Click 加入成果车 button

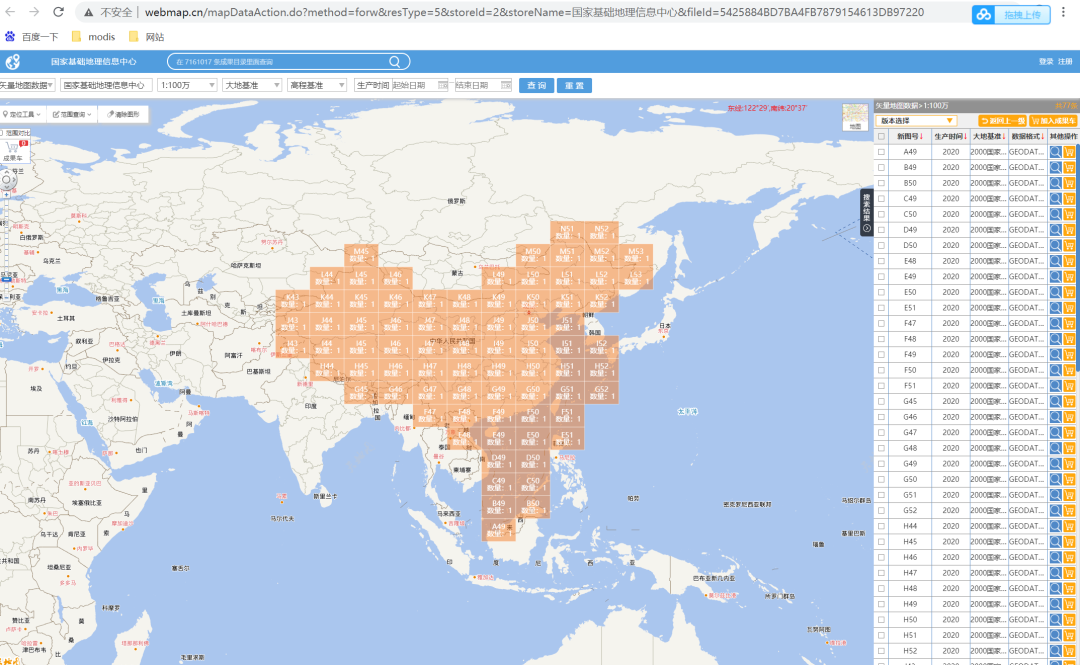(1053, 121)
